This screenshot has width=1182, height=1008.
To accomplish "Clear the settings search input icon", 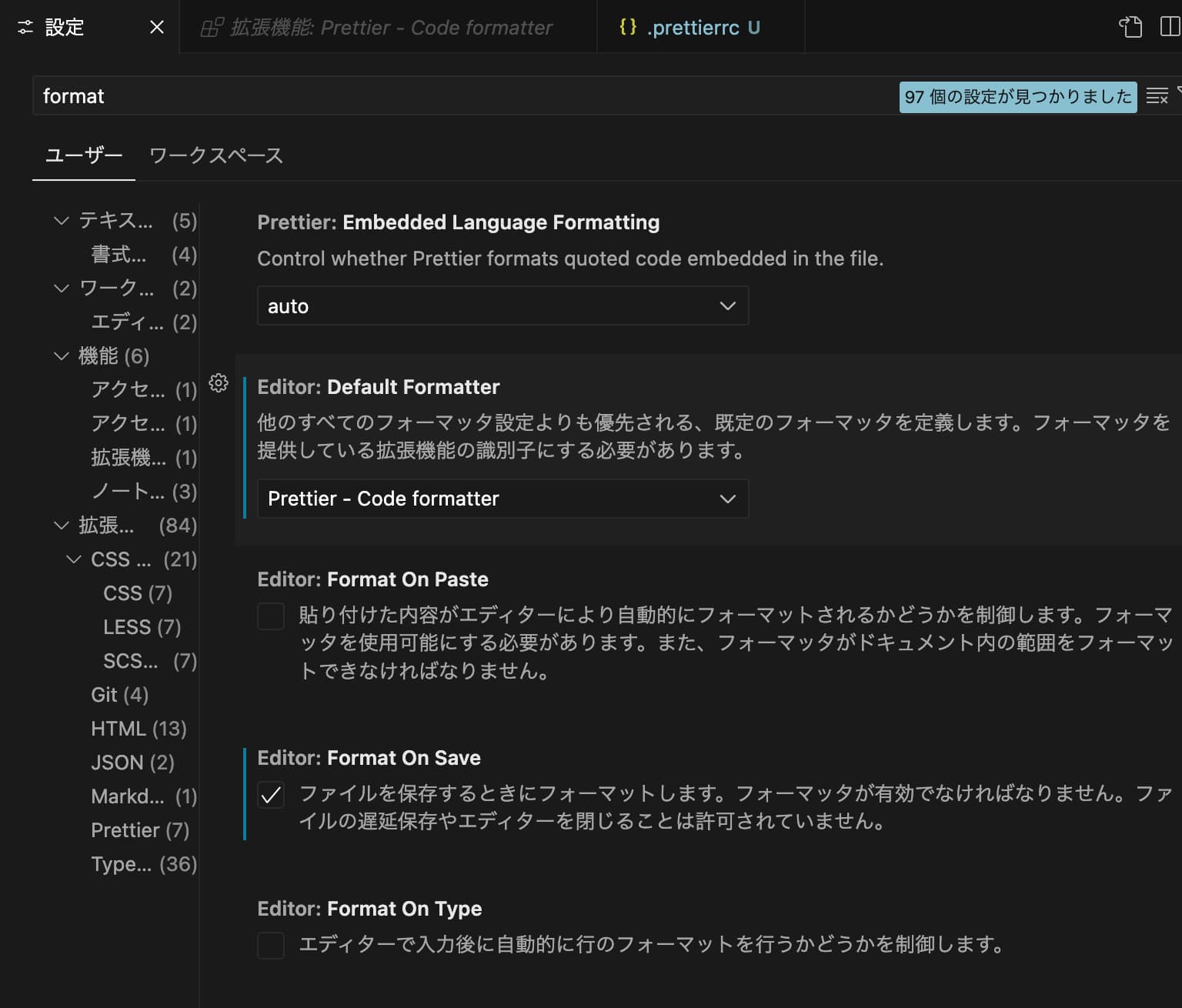I will 1157,96.
